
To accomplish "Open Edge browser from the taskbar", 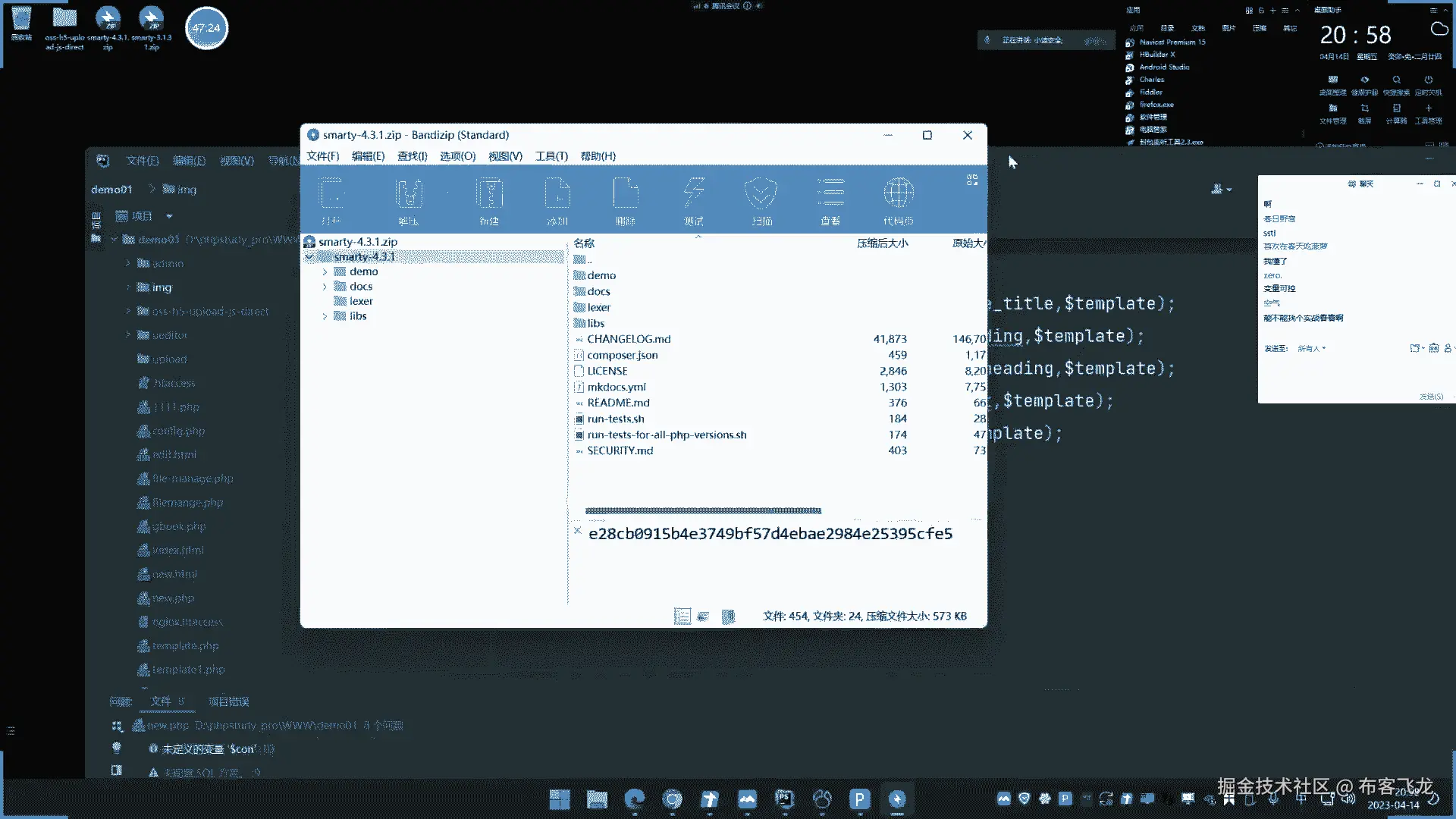I will click(634, 799).
